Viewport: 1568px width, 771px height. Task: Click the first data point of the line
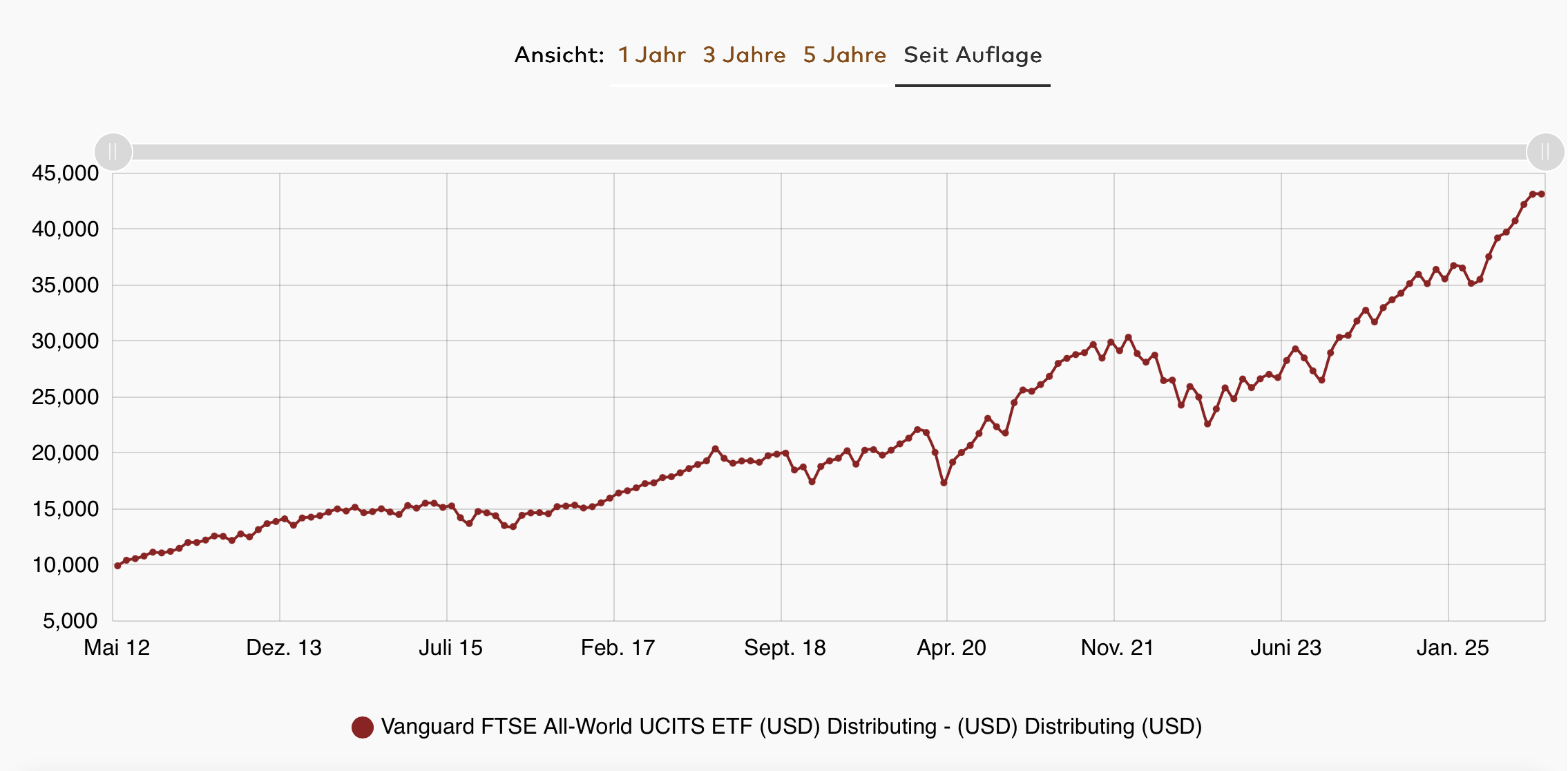point(117,566)
